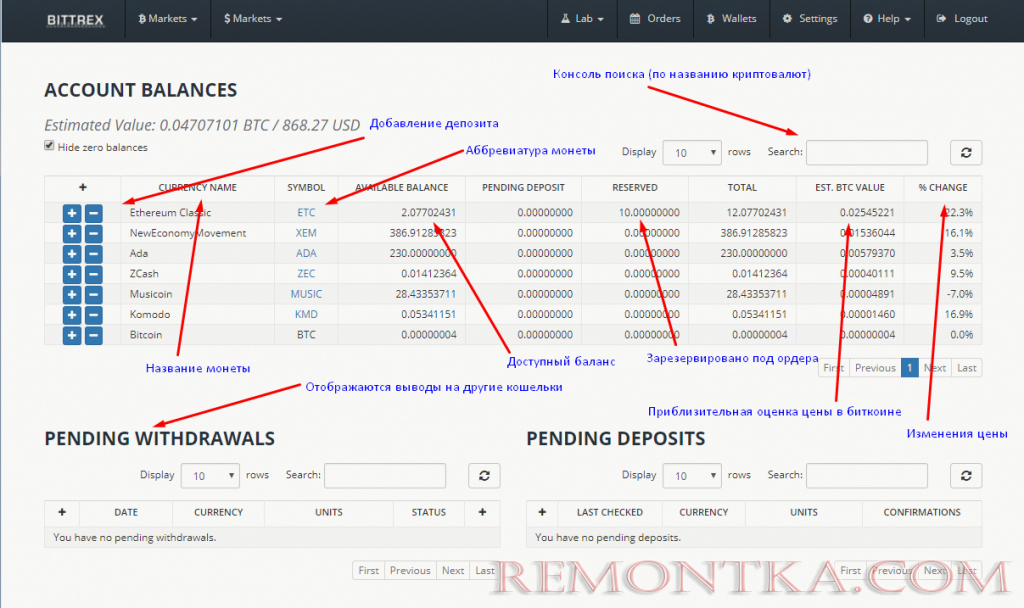Toggle the Hide zero balances checkbox

tap(49, 146)
